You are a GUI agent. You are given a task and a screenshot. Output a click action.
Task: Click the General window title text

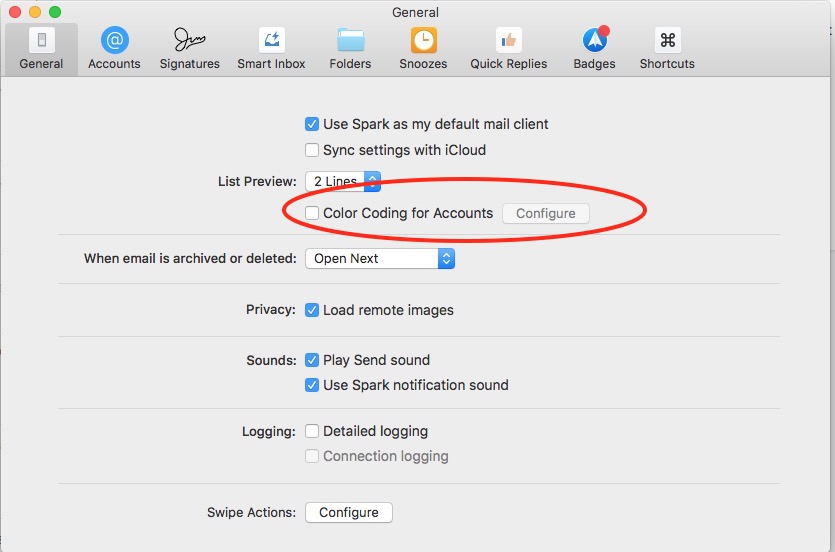tap(415, 12)
